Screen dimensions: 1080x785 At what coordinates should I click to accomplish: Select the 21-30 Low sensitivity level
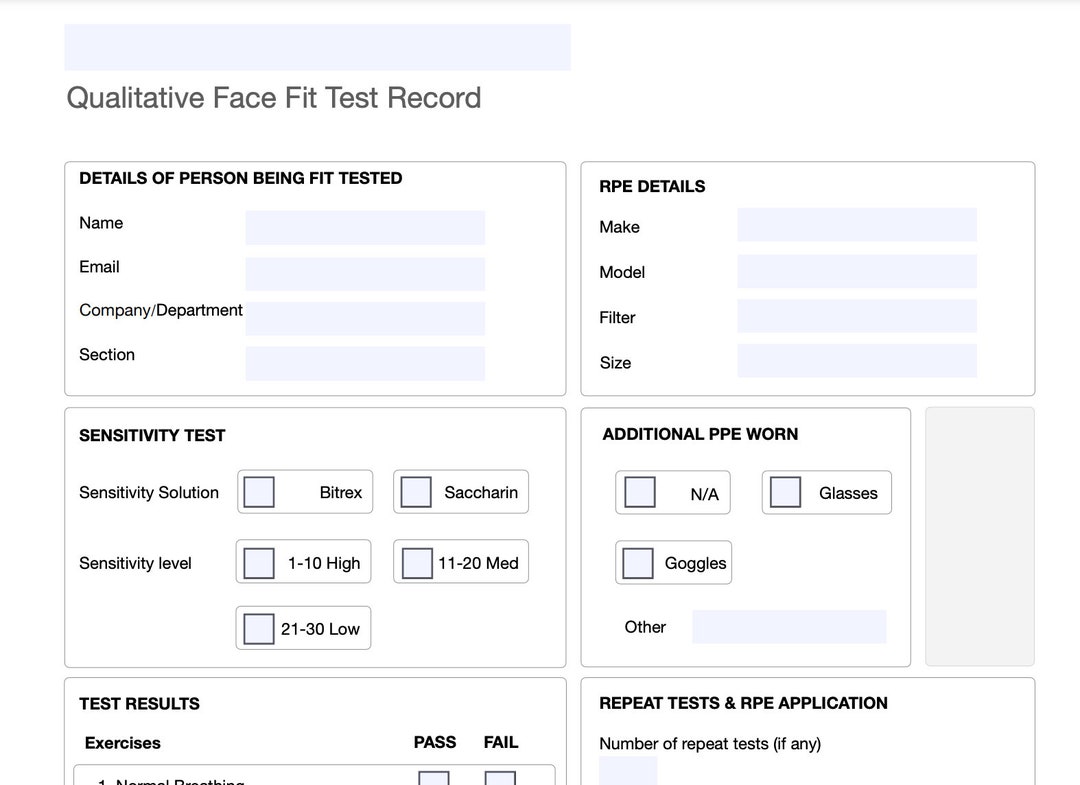(x=258, y=627)
